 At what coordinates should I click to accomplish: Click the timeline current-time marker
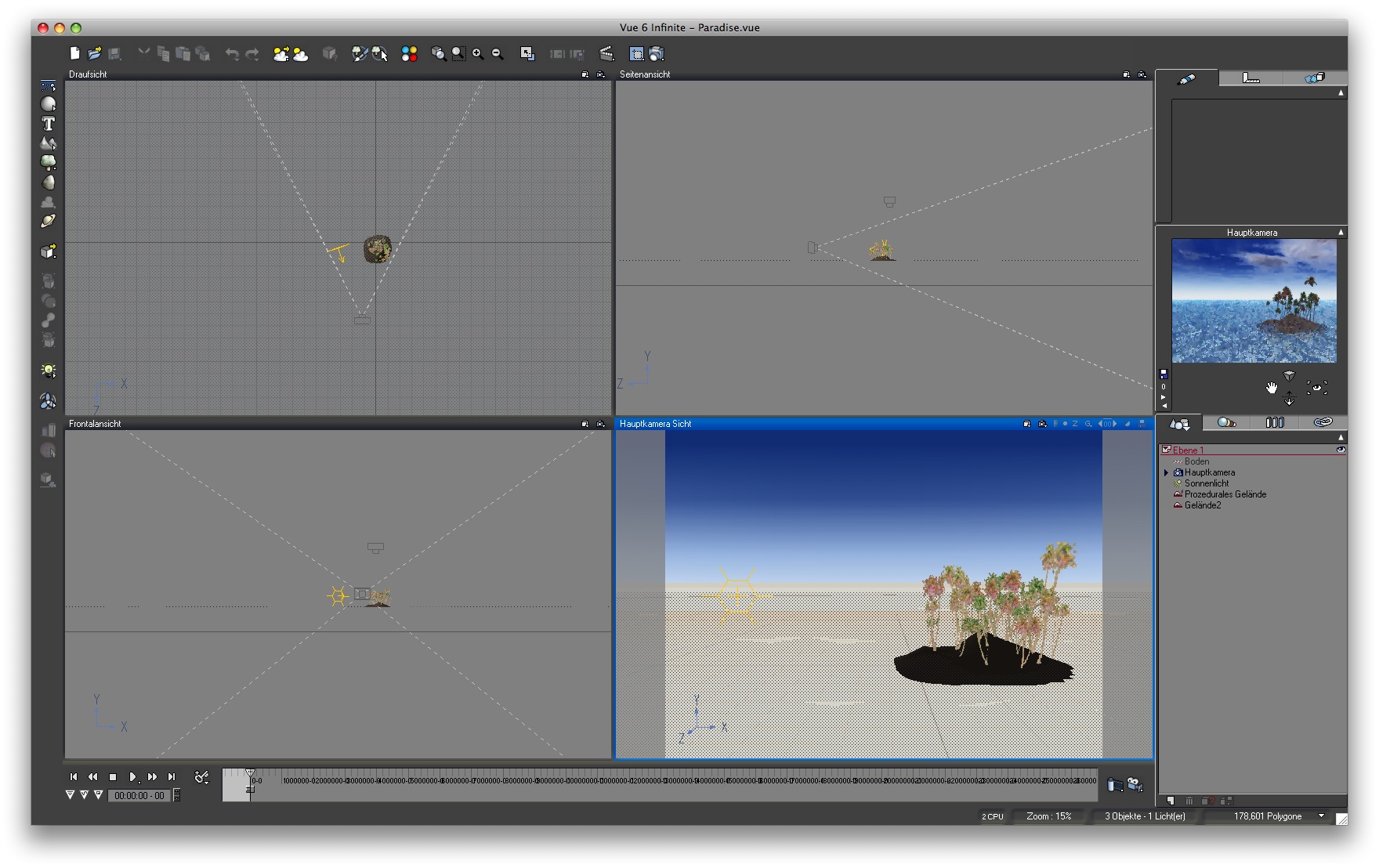tap(250, 774)
